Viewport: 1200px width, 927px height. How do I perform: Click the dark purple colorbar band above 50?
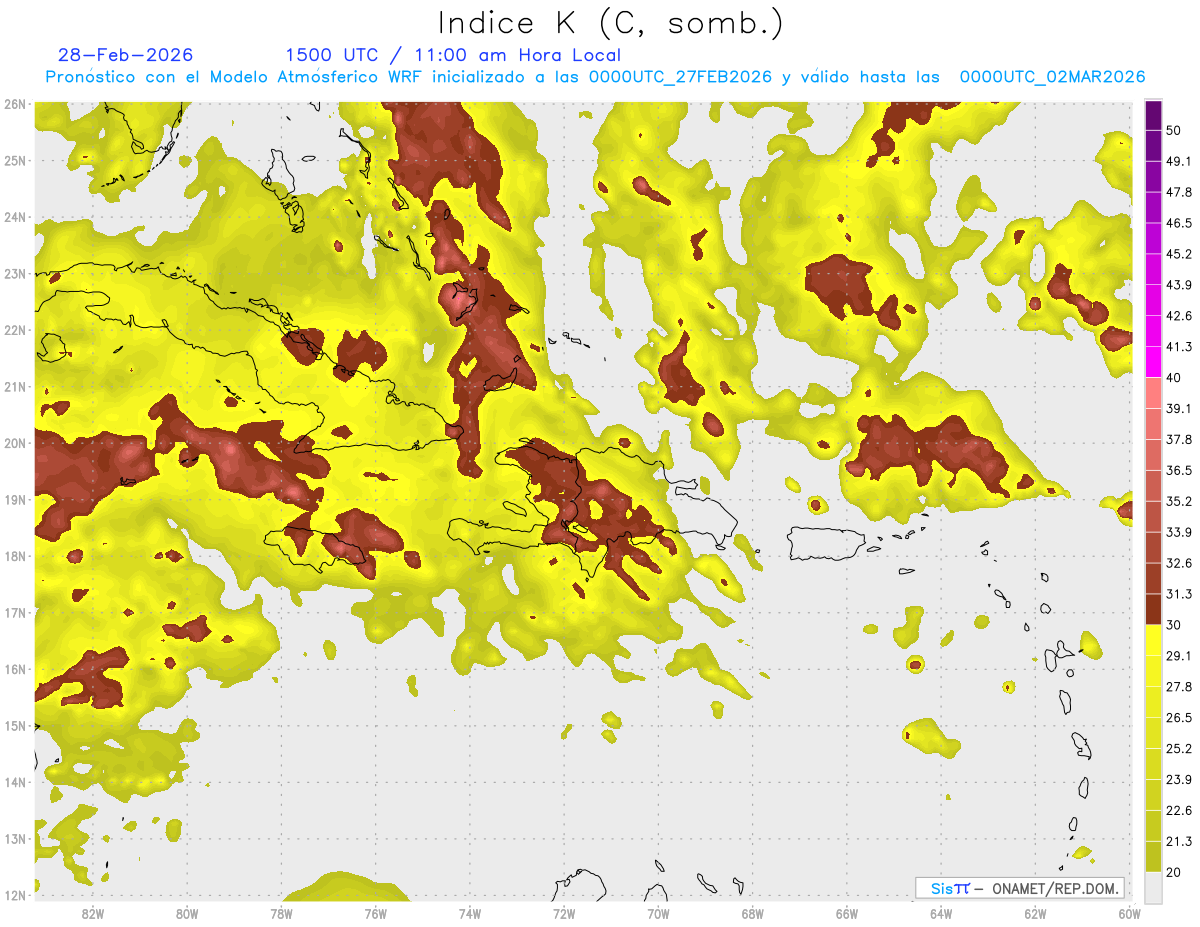pyautogui.click(x=1153, y=114)
